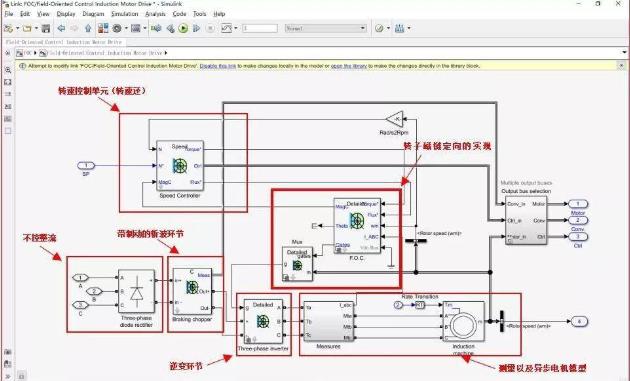Select the F.O.C. block
Viewport: 630px width, 381px height.
tap(357, 225)
